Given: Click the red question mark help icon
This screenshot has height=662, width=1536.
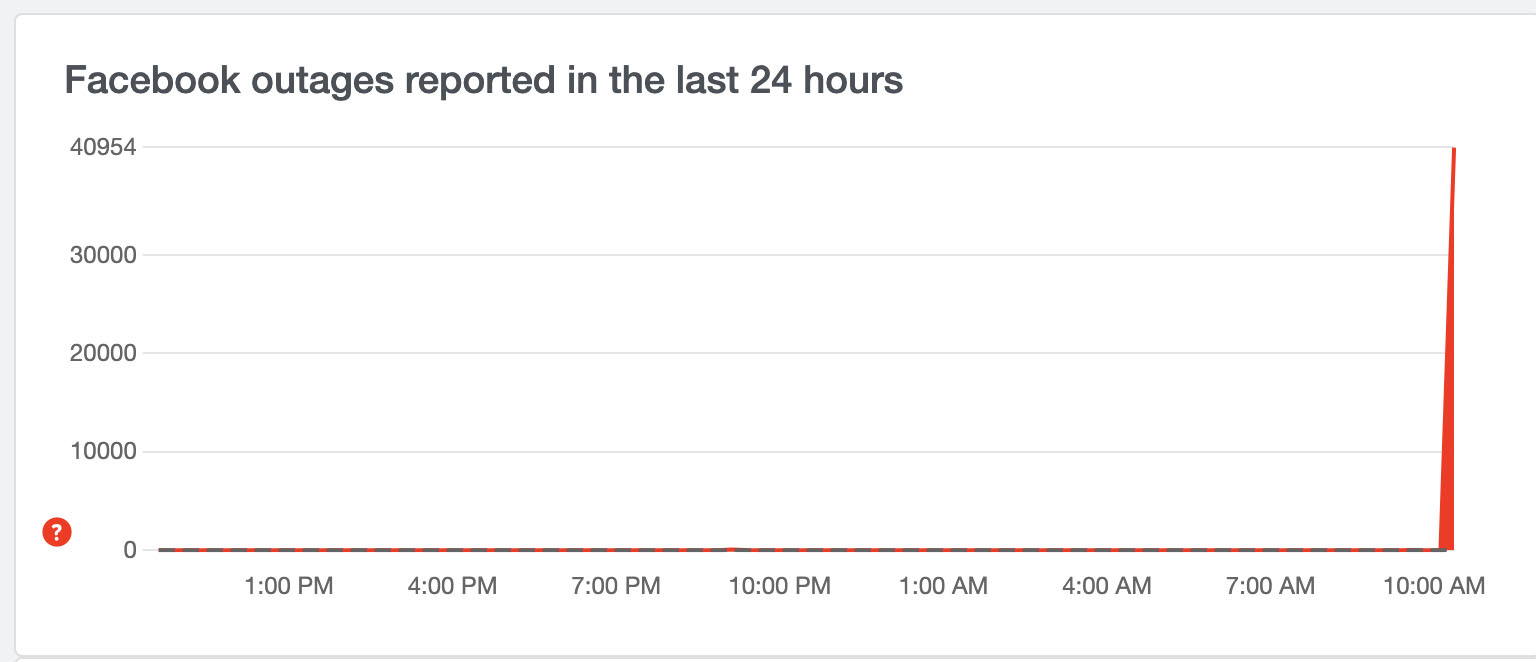Looking at the screenshot, I should point(57,533).
